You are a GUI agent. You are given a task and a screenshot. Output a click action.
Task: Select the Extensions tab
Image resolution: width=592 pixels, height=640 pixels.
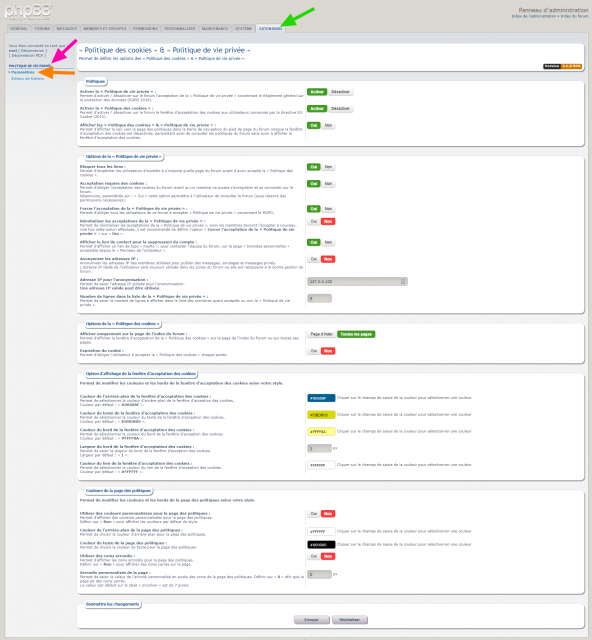click(270, 29)
